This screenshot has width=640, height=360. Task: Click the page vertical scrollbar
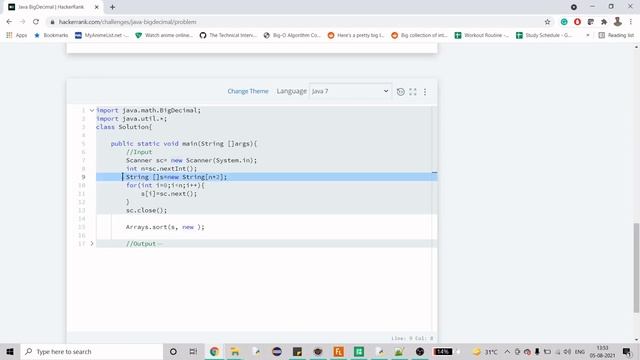pyautogui.click(x=636, y=268)
